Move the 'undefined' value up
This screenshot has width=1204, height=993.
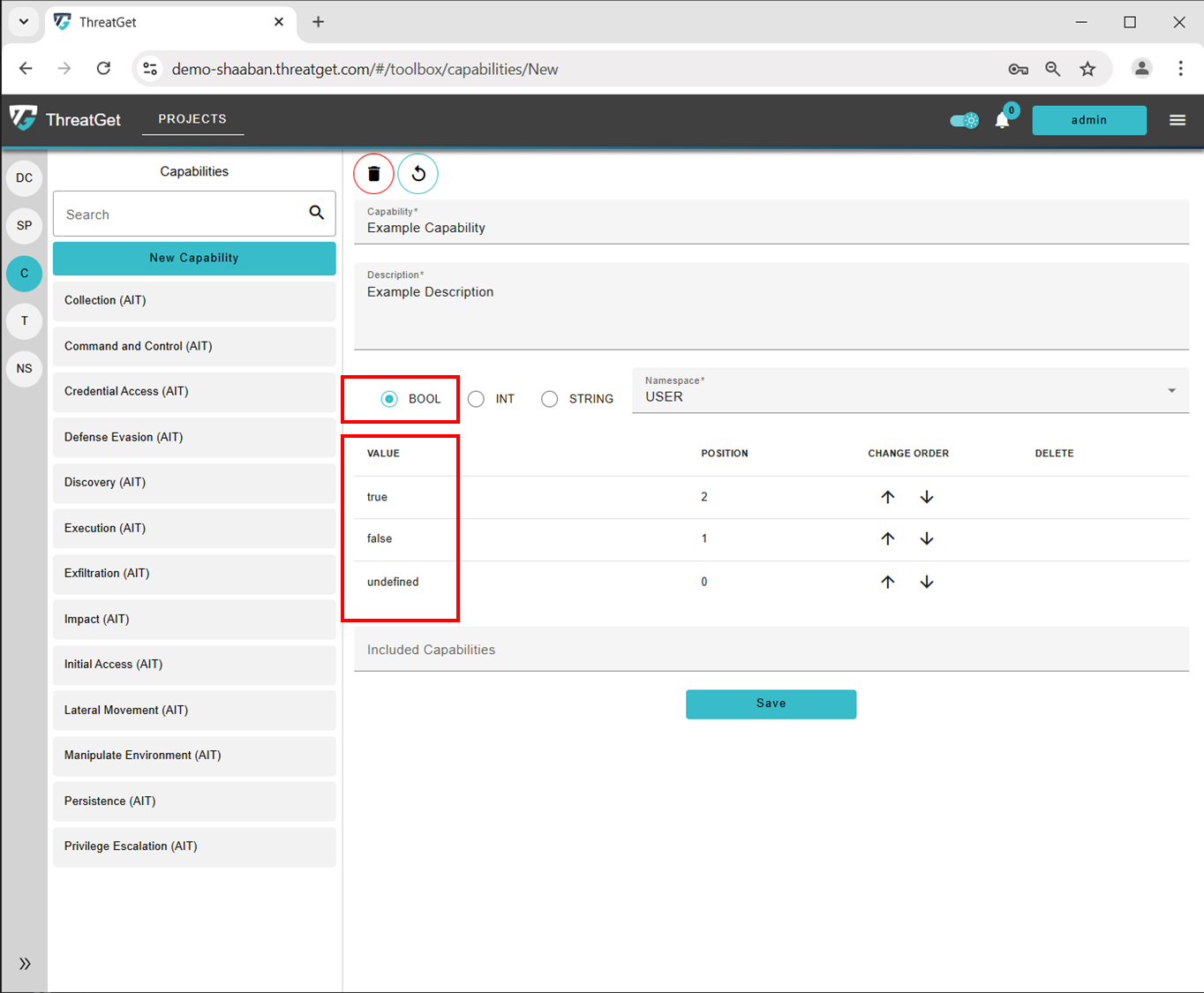888,582
